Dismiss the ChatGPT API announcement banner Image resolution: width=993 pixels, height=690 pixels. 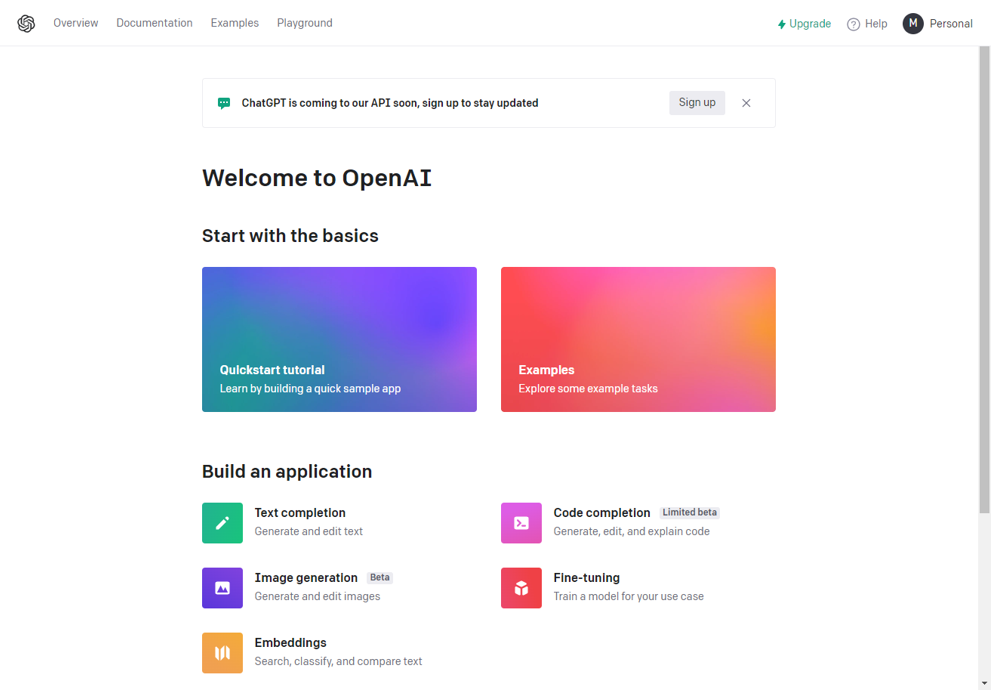746,103
